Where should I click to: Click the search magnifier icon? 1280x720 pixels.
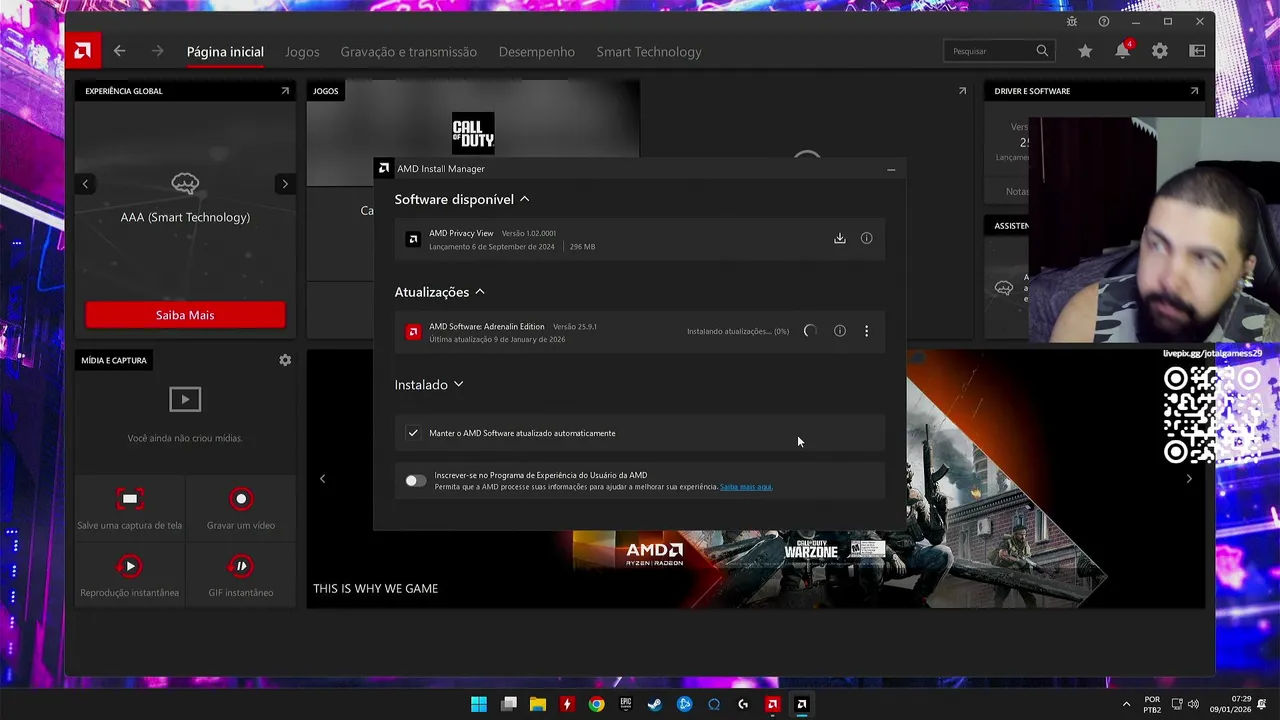1042,51
